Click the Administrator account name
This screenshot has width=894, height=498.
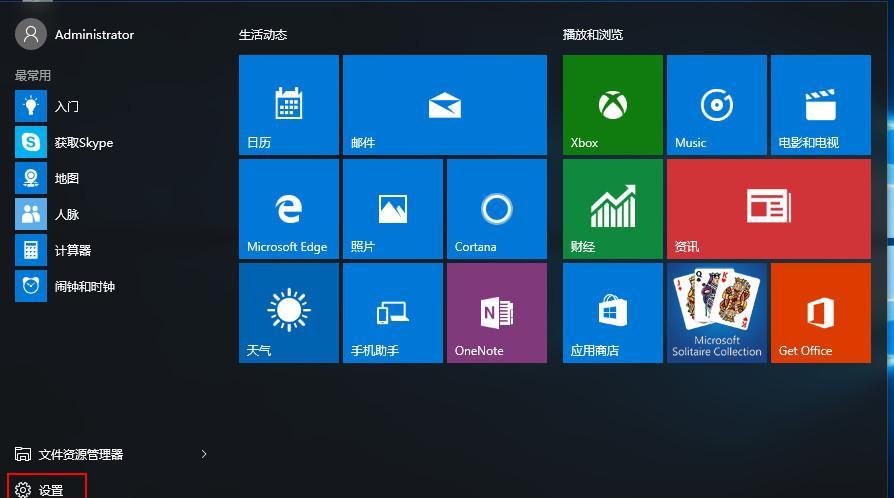click(x=94, y=35)
